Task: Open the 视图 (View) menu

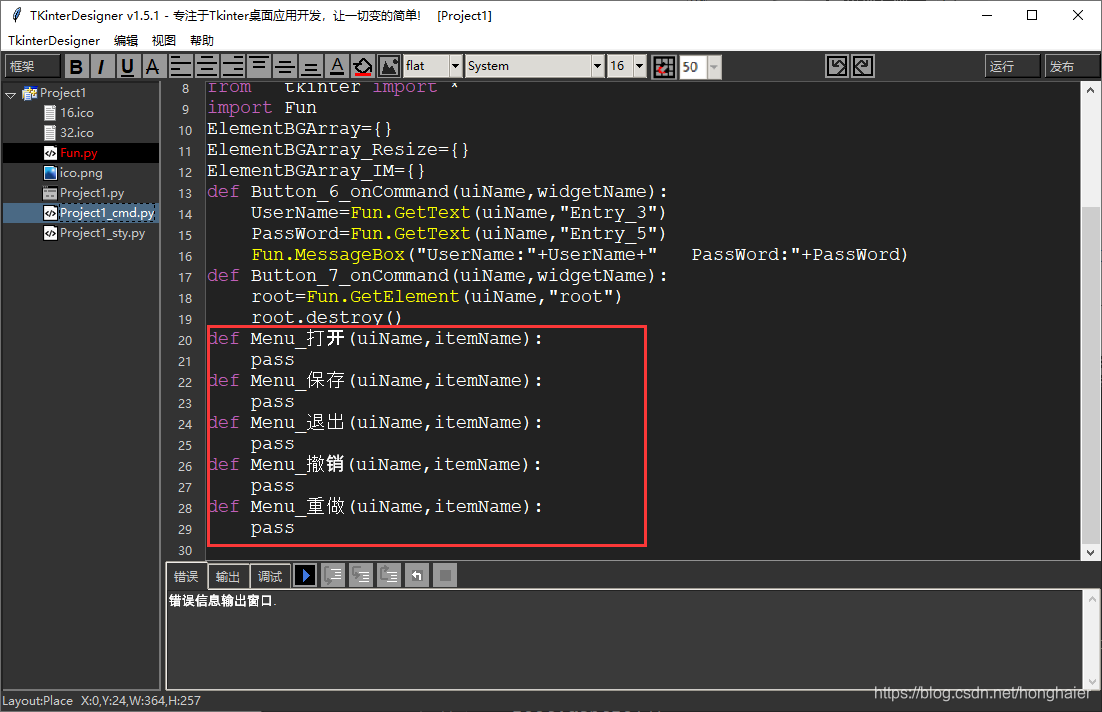Action: click(164, 40)
